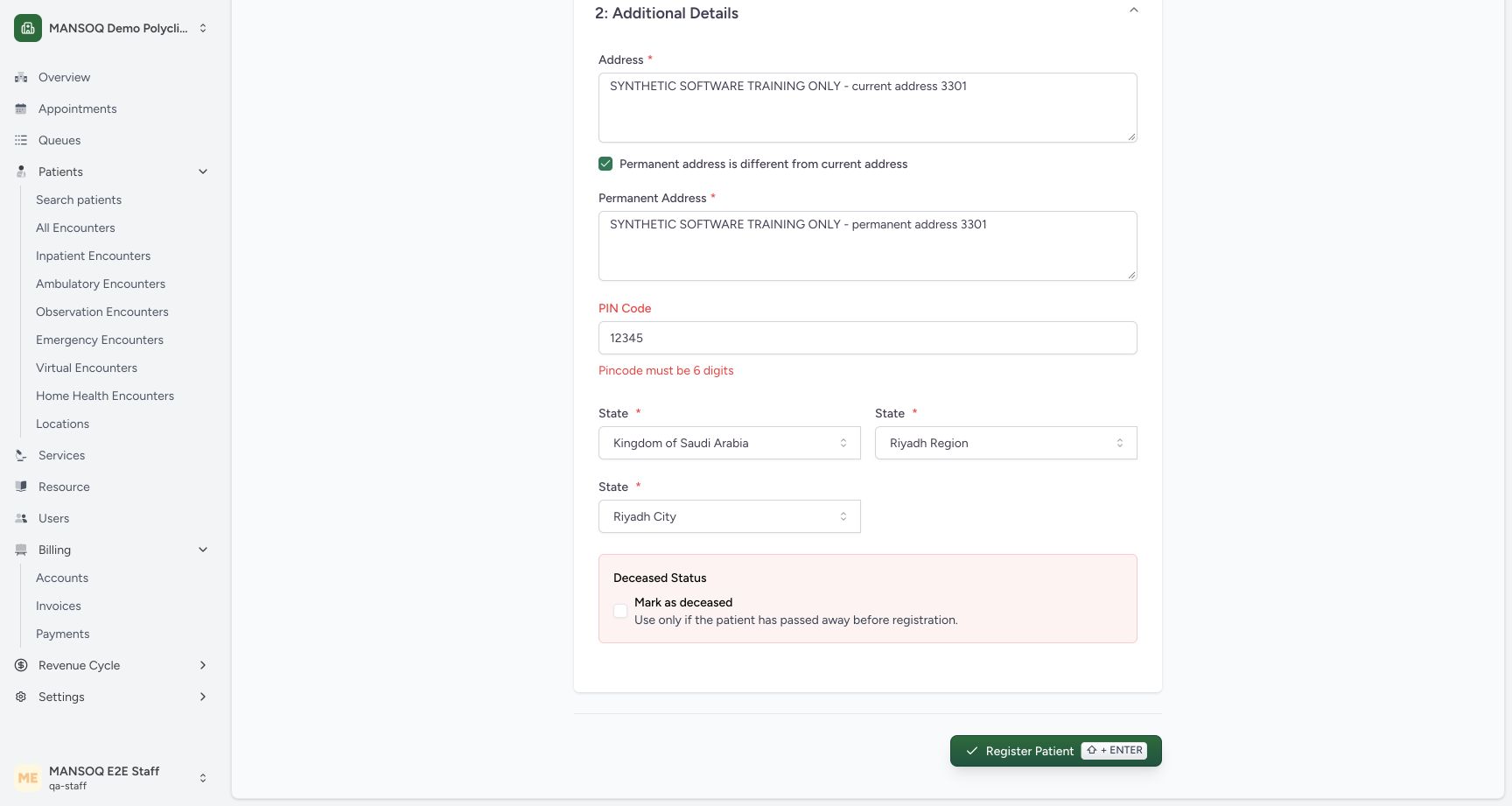Image resolution: width=1512 pixels, height=806 pixels.
Task: Open Ambulatory Encounters
Action: (101, 284)
